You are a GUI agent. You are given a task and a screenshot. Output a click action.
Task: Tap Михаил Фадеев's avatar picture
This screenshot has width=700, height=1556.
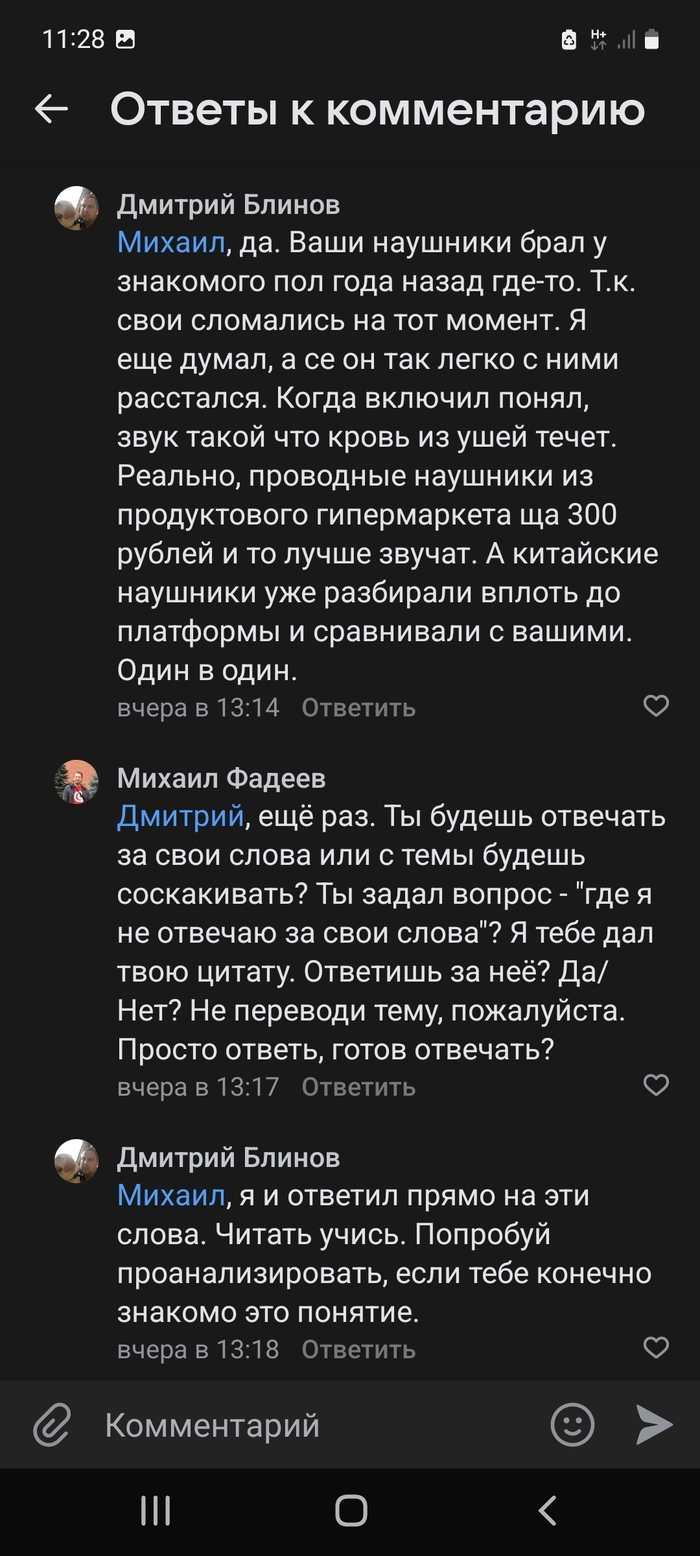[76, 782]
